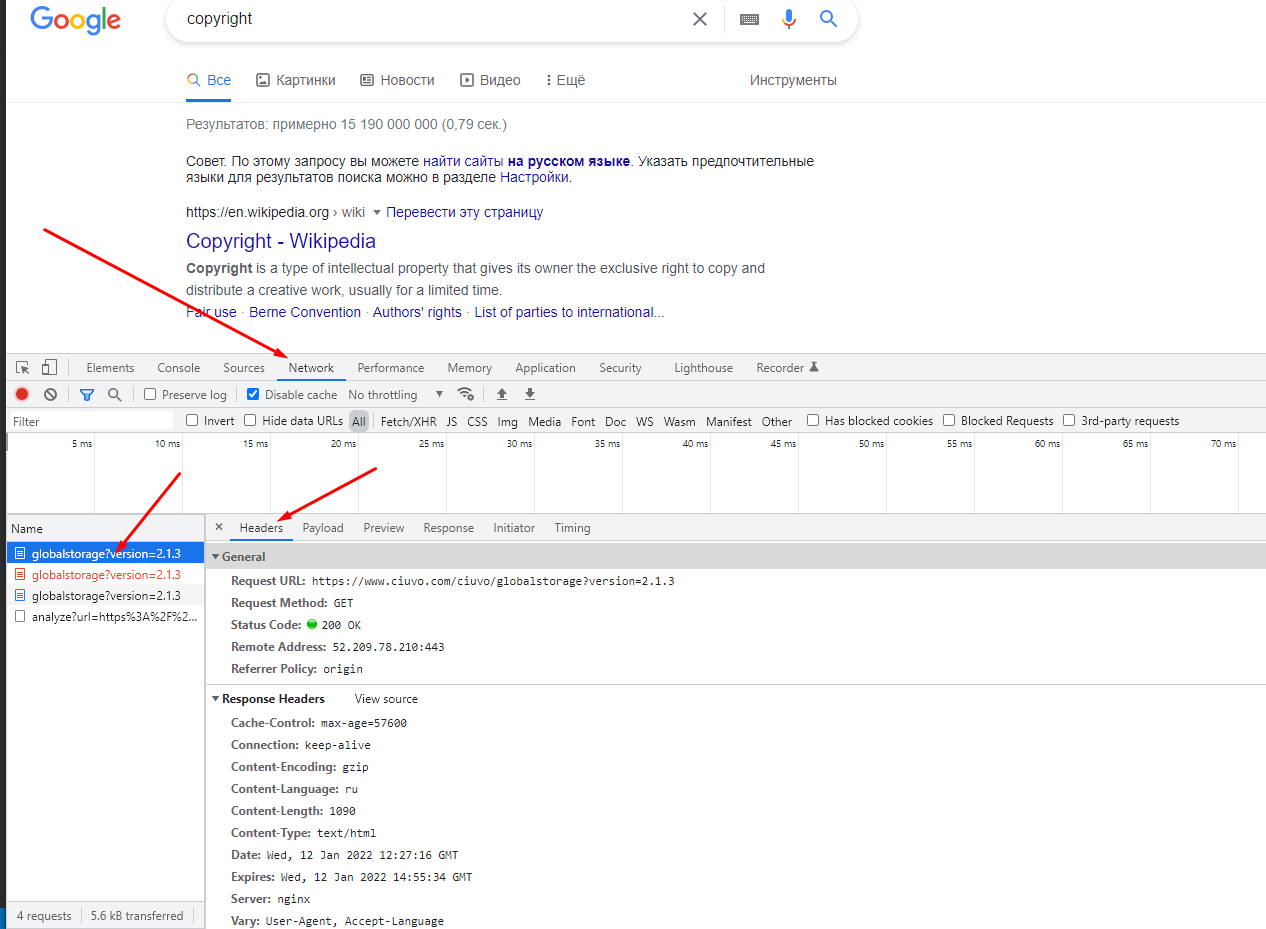Click View source beside Response Headers
The image size is (1266, 929).
[386, 699]
